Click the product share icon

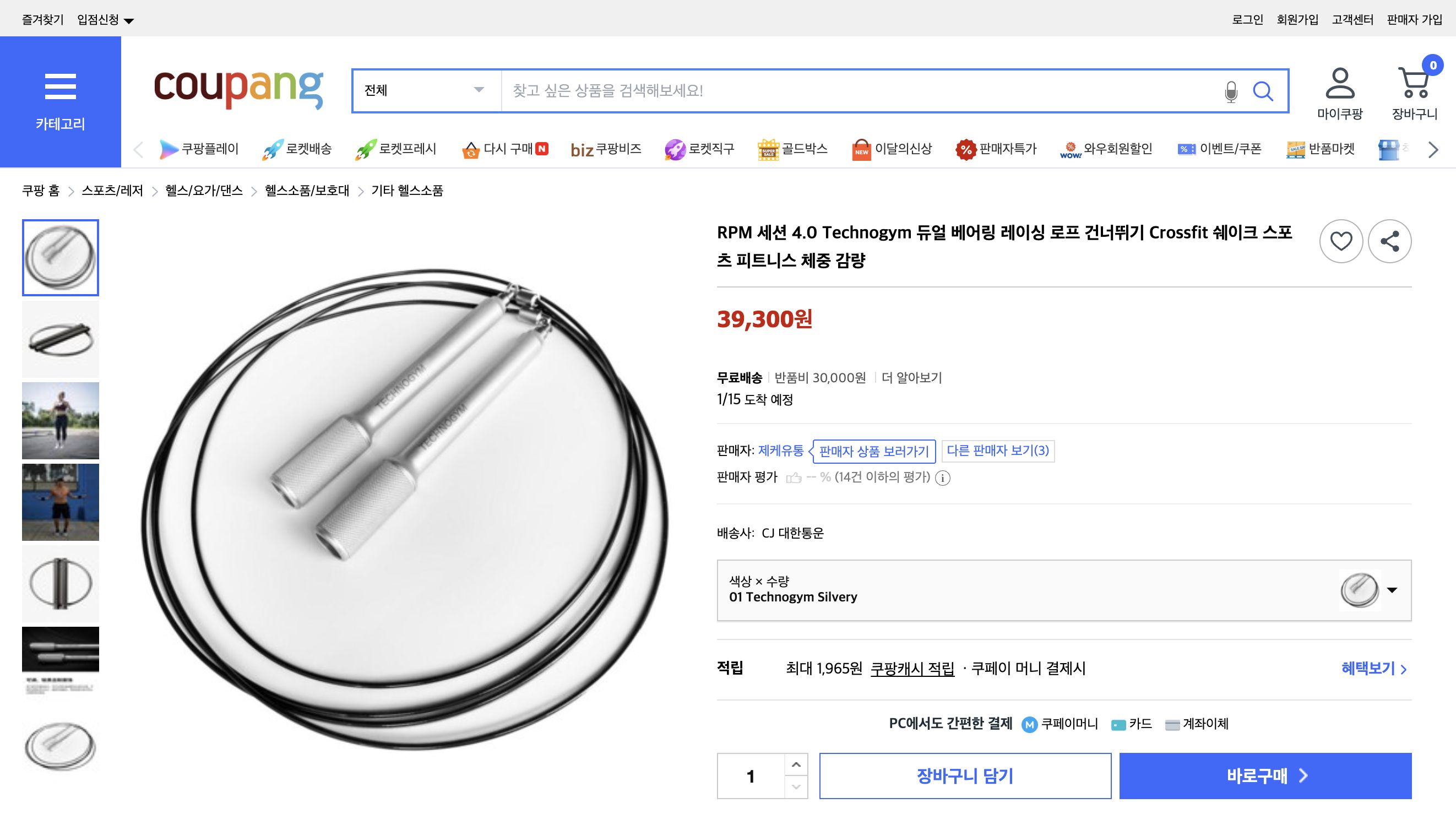1390,241
